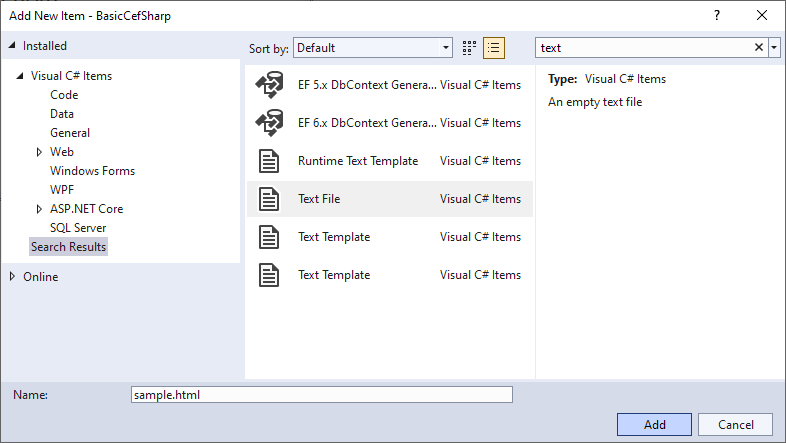The height and width of the screenshot is (443, 786).
Task: Click the Text File document icon
Action: 270,199
